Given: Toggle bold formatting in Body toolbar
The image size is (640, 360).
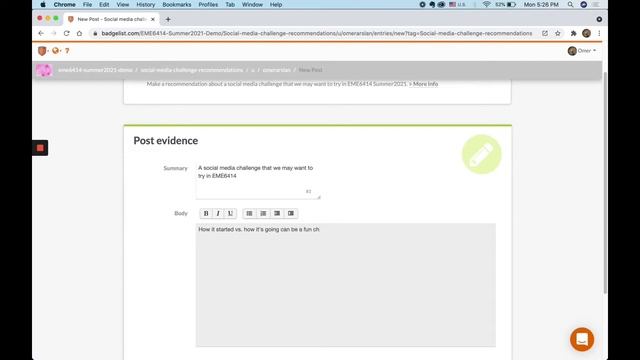Looking at the screenshot, I should (206, 213).
